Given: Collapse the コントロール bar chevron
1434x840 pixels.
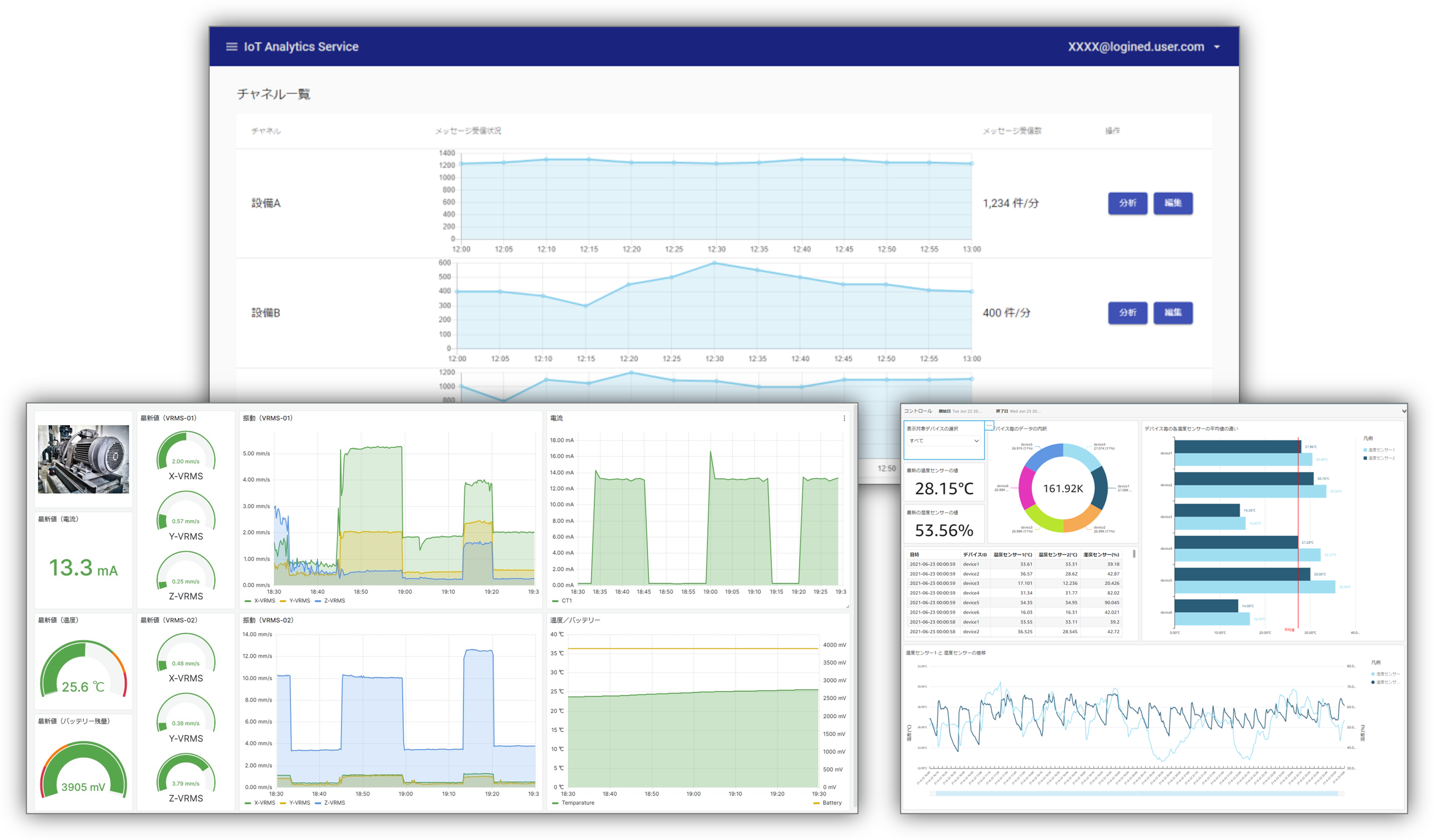Looking at the screenshot, I should [x=1404, y=411].
